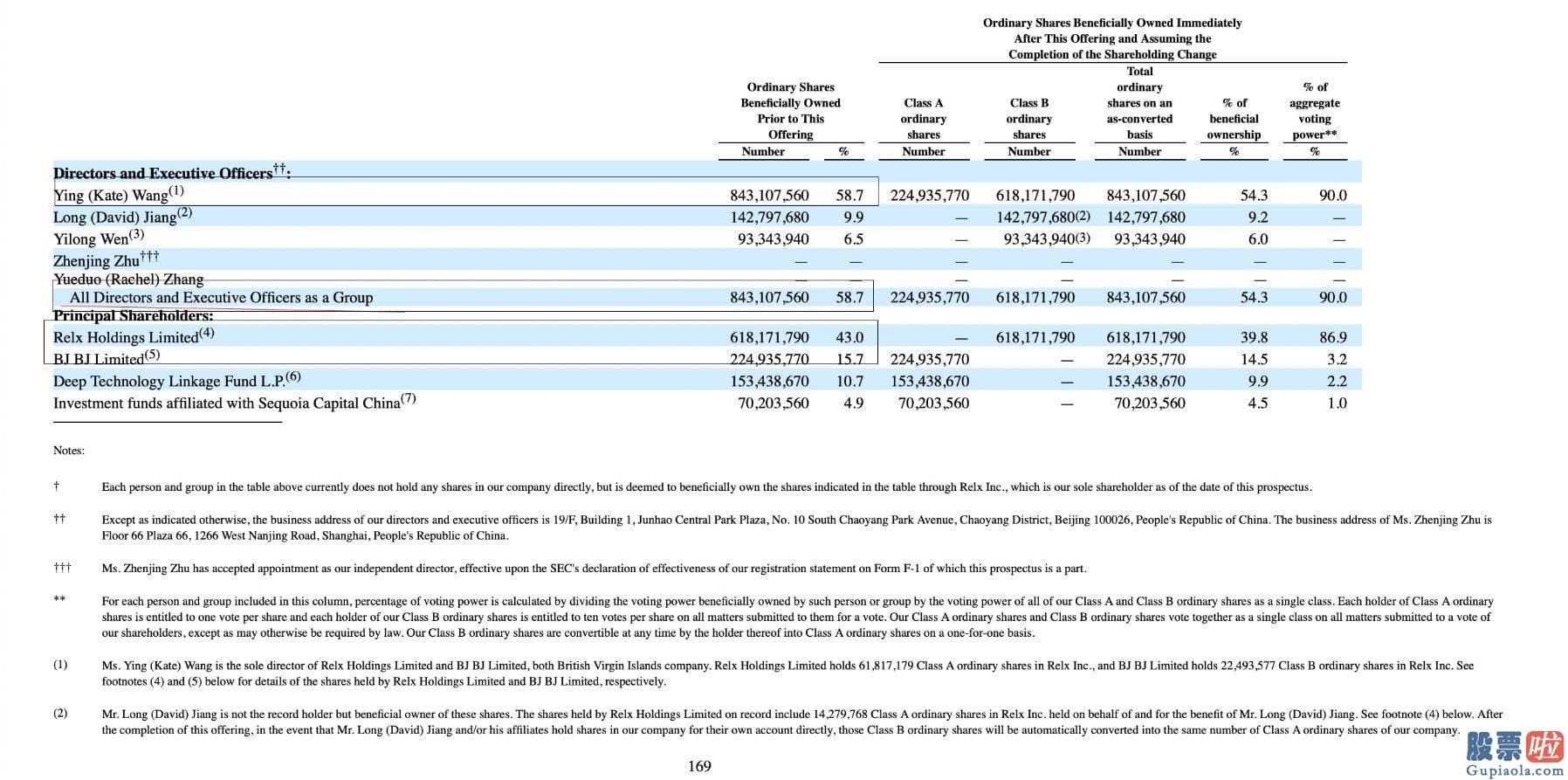Click Sequoia 4.5 ownership percent
Screen dimensions: 1568x780
[x=1257, y=404]
